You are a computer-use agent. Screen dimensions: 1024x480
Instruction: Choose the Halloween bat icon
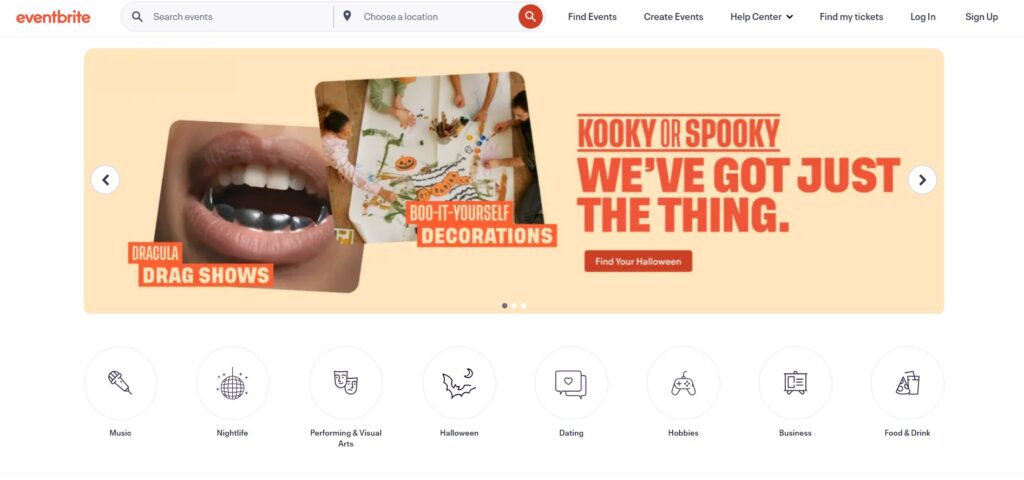(459, 383)
